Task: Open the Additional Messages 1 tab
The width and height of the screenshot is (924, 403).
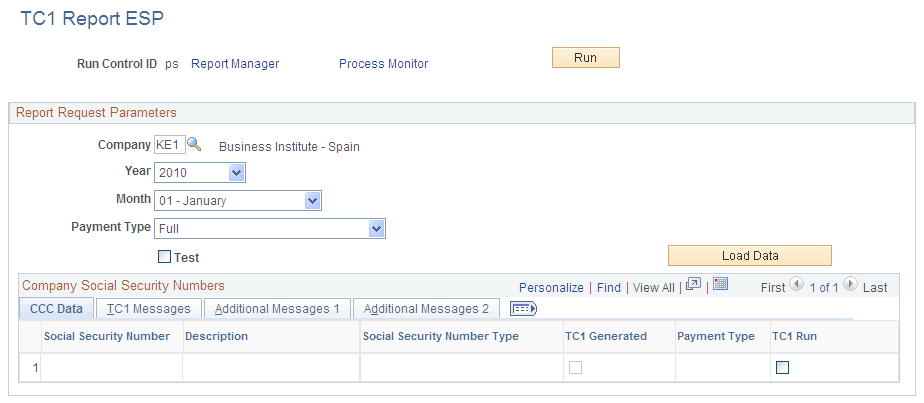Action: click(277, 309)
